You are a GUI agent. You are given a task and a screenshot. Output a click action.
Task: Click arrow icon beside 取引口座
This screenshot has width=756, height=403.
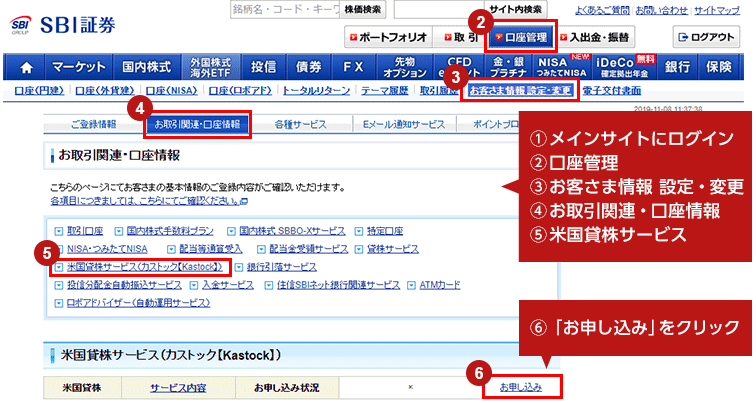[x=59, y=232]
